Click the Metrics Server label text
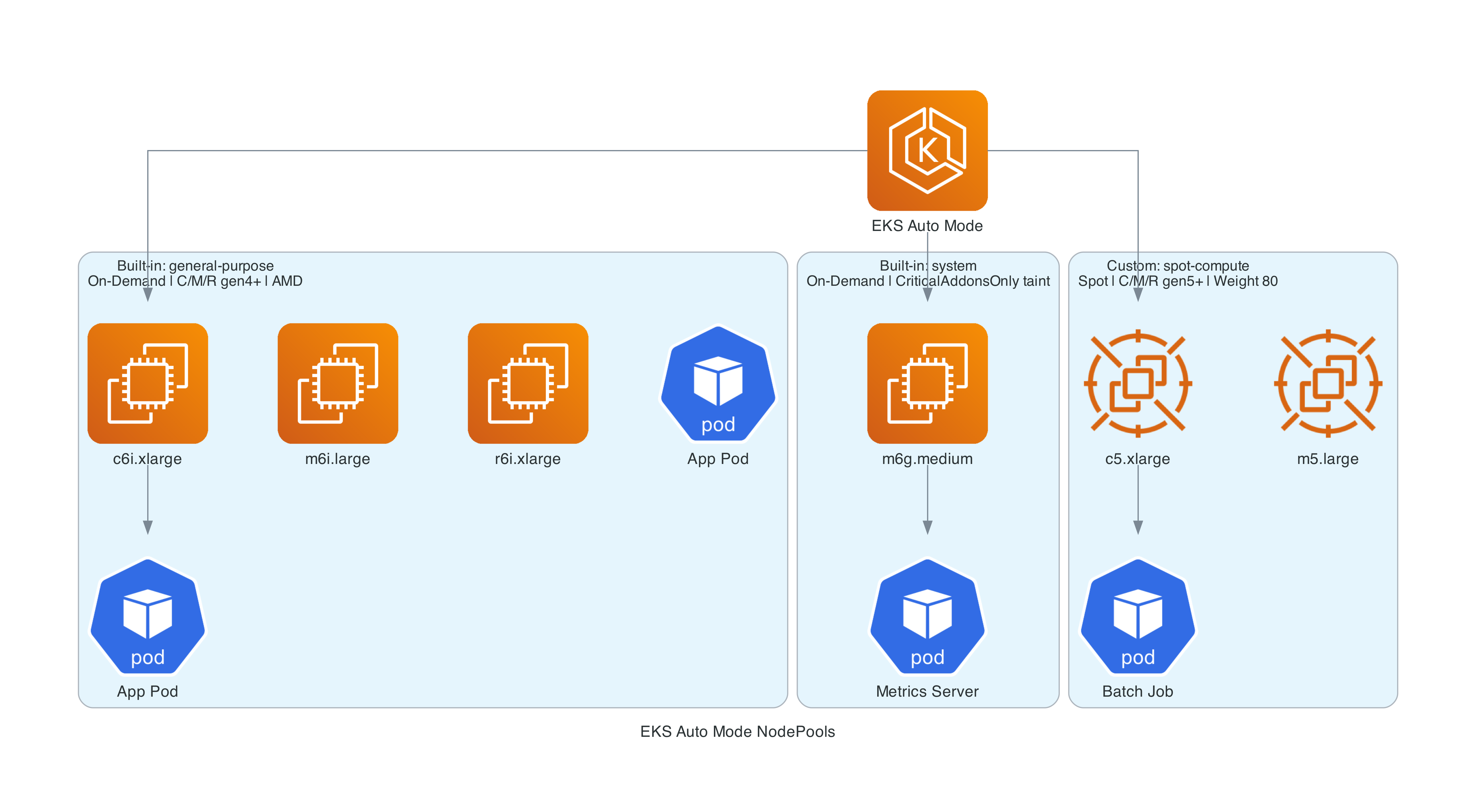This screenshot has height=812, width=1476. 927,692
